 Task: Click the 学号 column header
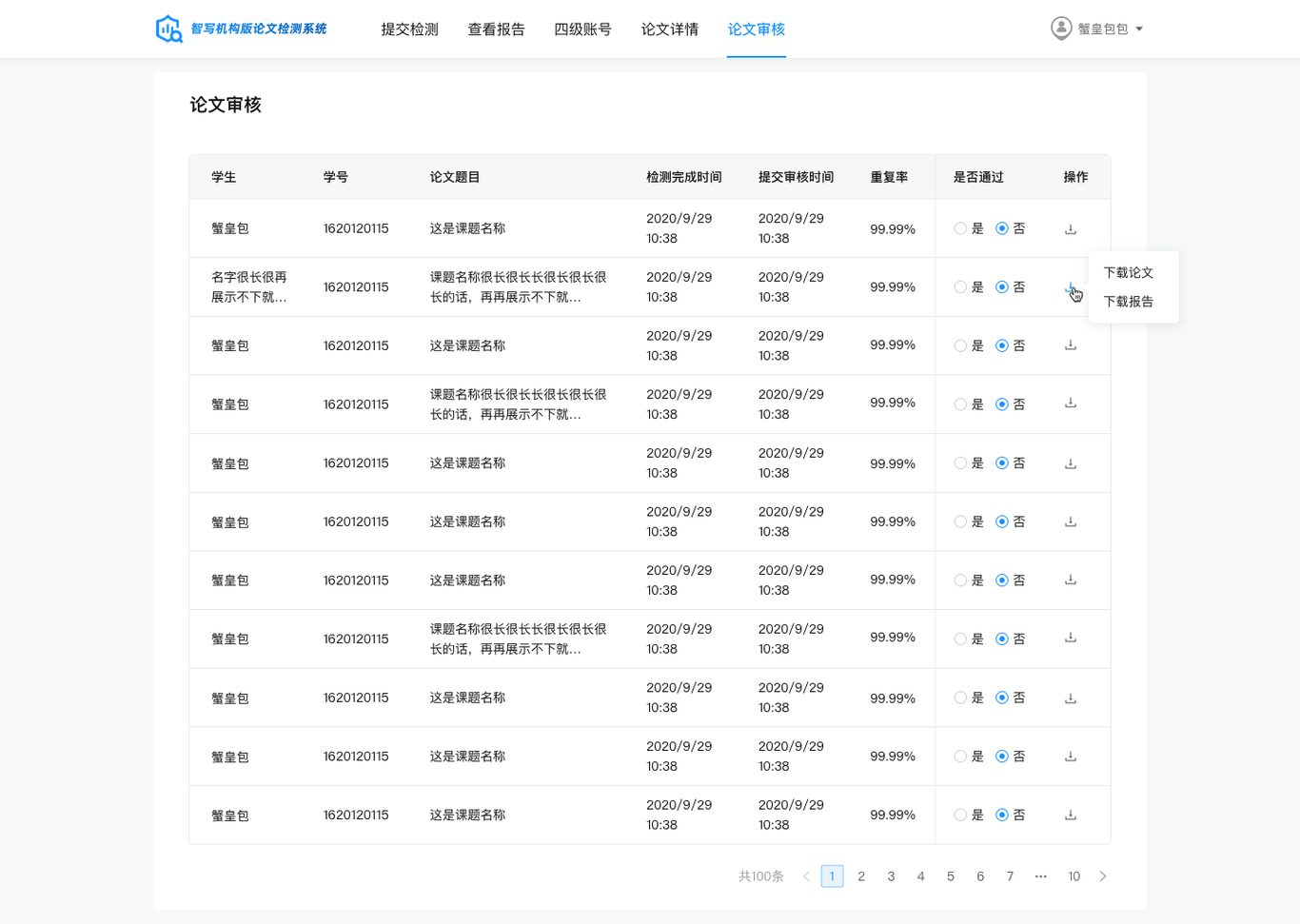(x=336, y=177)
